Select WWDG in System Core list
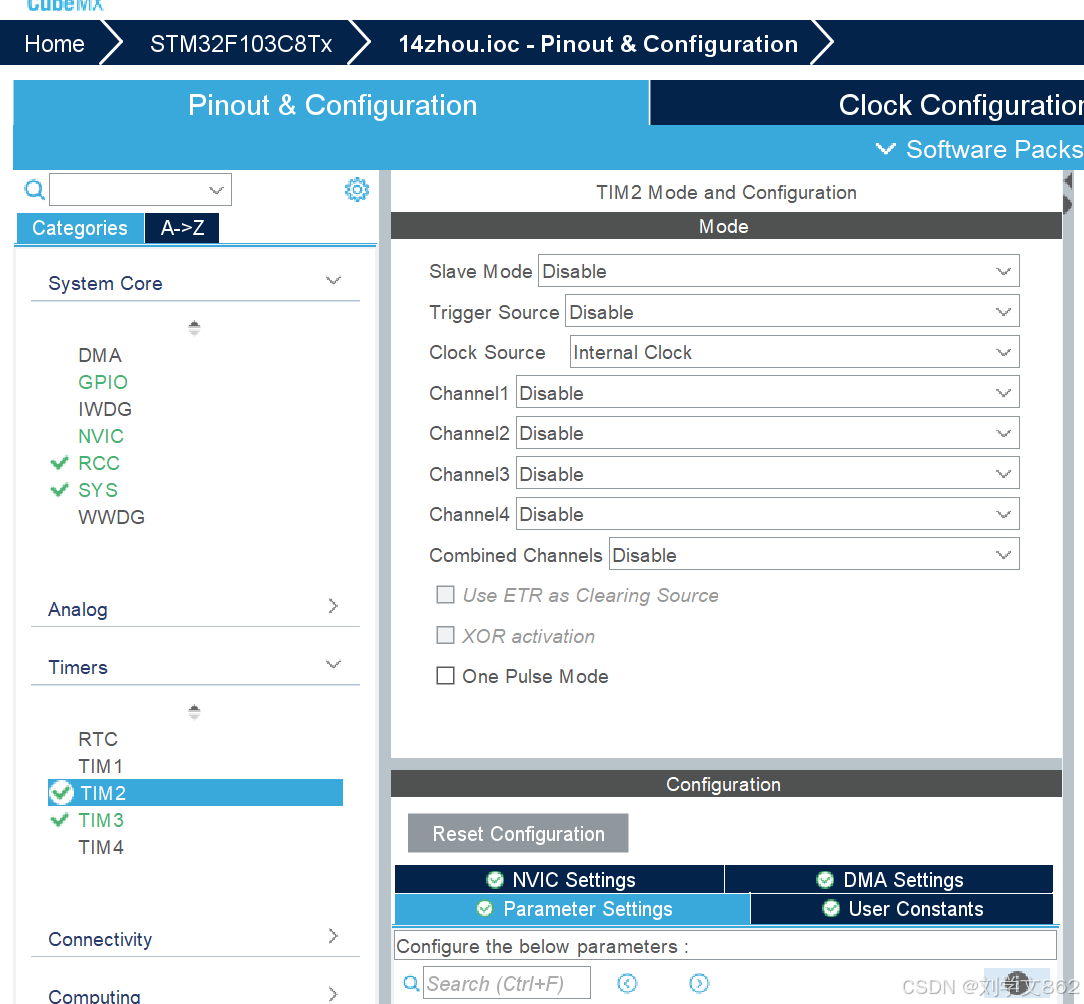The height and width of the screenshot is (1004, 1084). click(111, 517)
